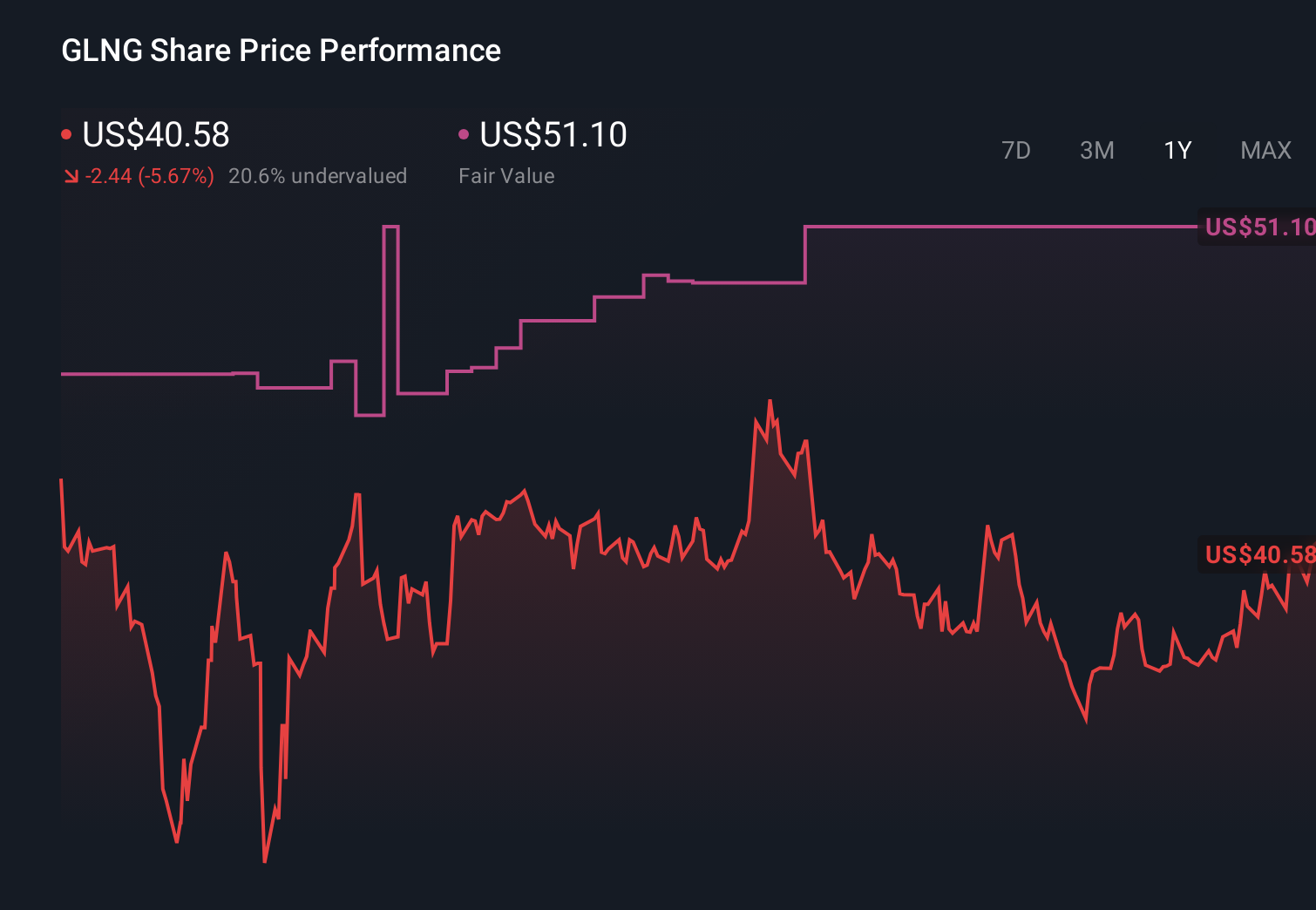The height and width of the screenshot is (910, 1316).
Task: Click the pink Fair Value legend dot
Action: click(464, 134)
